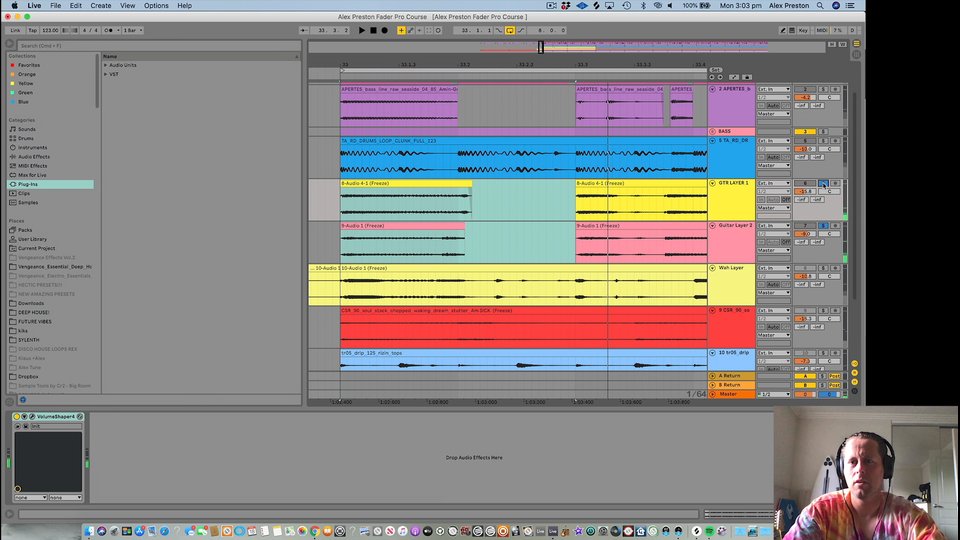Click the Key map mode button
This screenshot has height=540, width=960.
point(803,30)
